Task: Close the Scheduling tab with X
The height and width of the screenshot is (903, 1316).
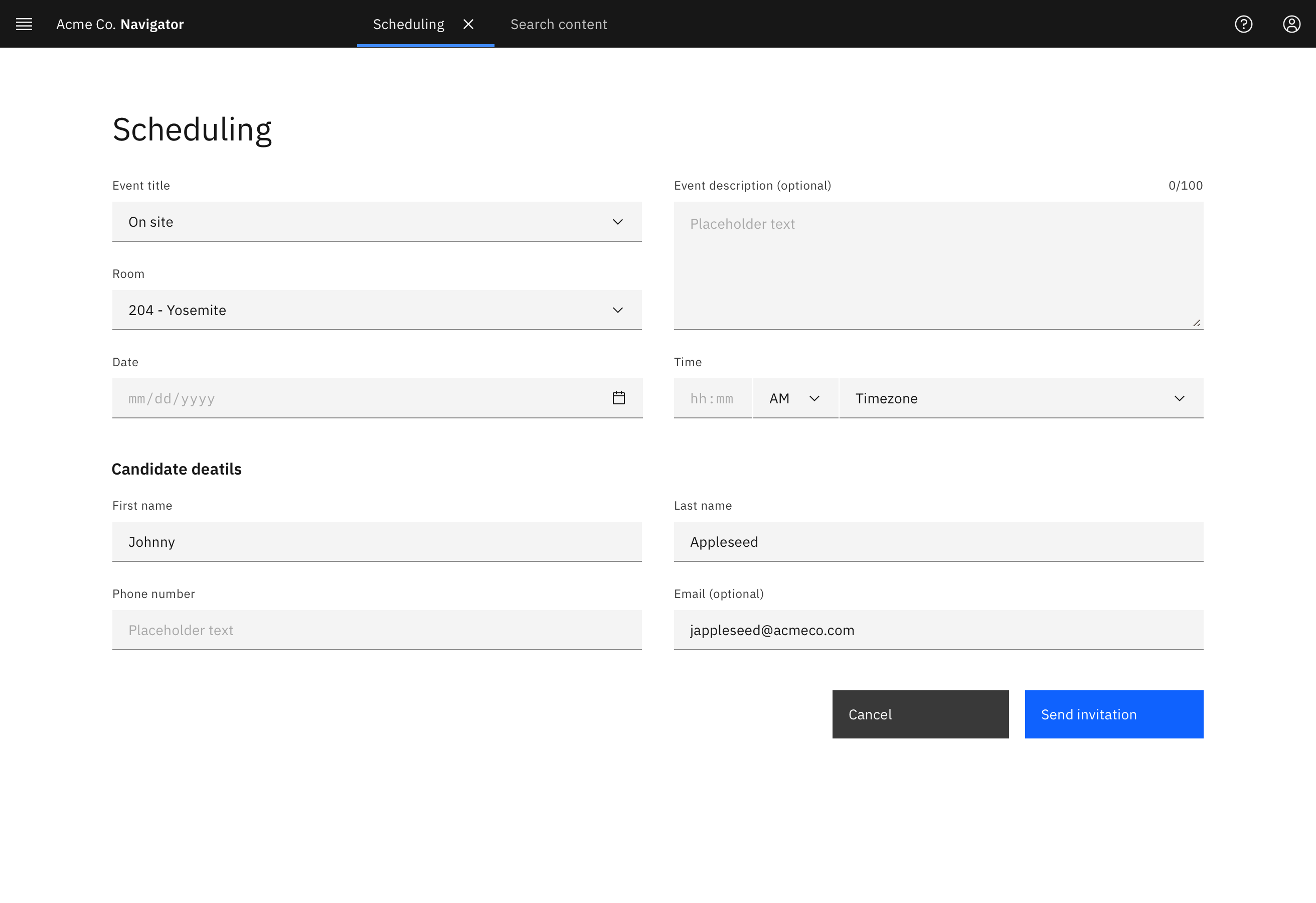Action: (x=468, y=24)
